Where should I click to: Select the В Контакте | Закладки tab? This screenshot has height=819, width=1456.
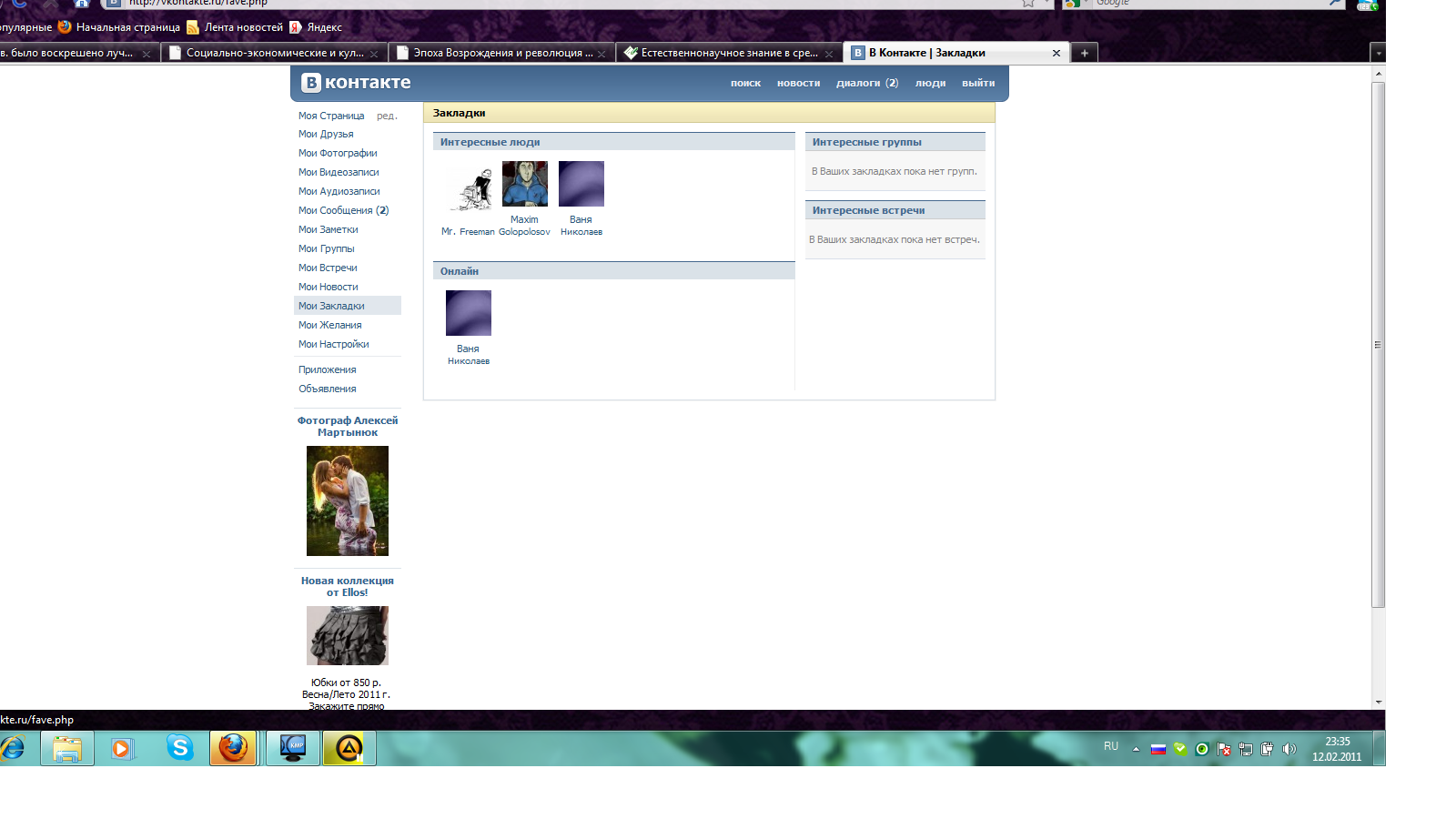click(956, 53)
